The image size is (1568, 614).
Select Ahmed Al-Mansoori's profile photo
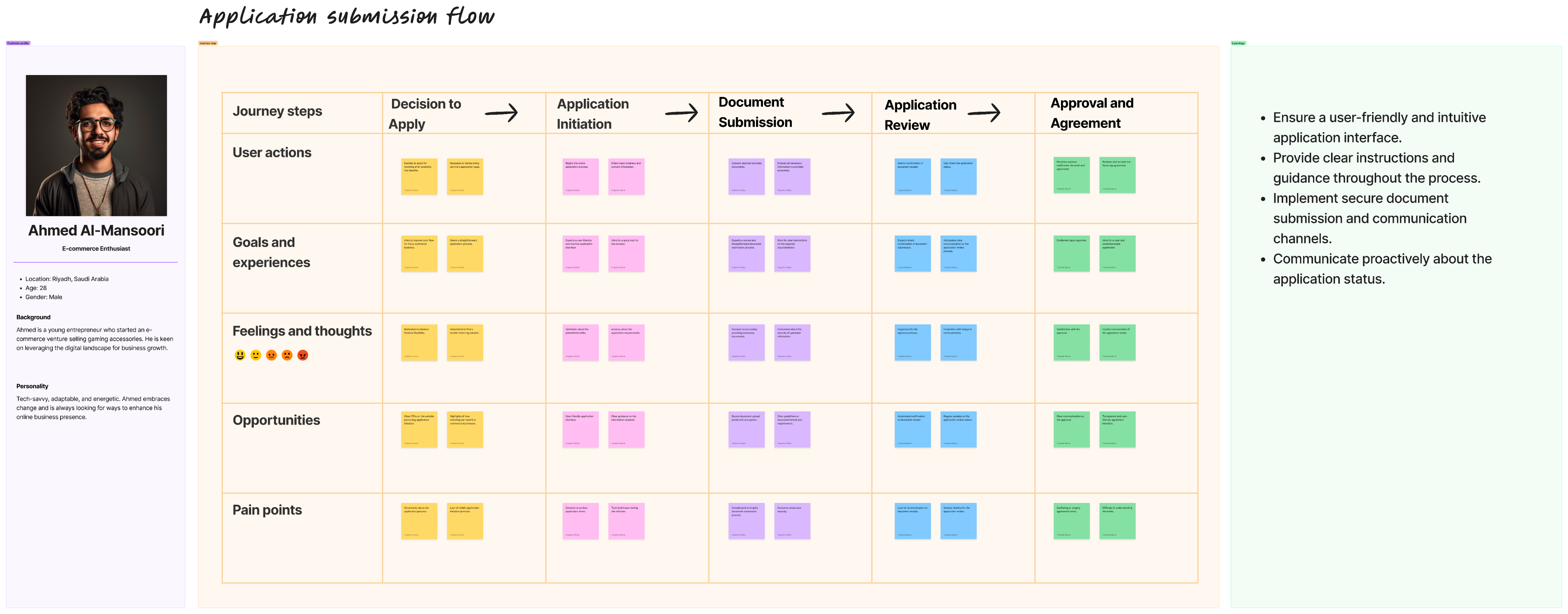(96, 146)
